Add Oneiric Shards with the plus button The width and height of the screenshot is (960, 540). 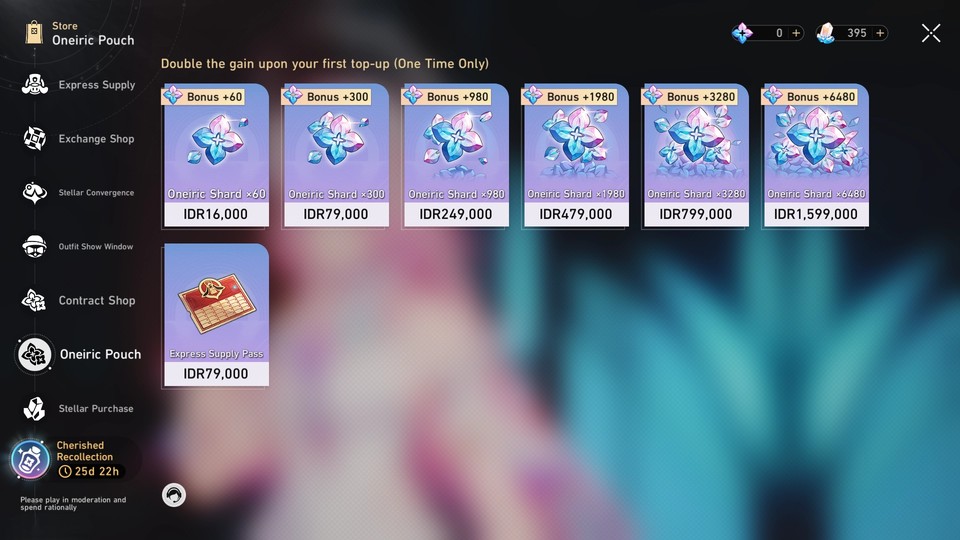point(796,33)
